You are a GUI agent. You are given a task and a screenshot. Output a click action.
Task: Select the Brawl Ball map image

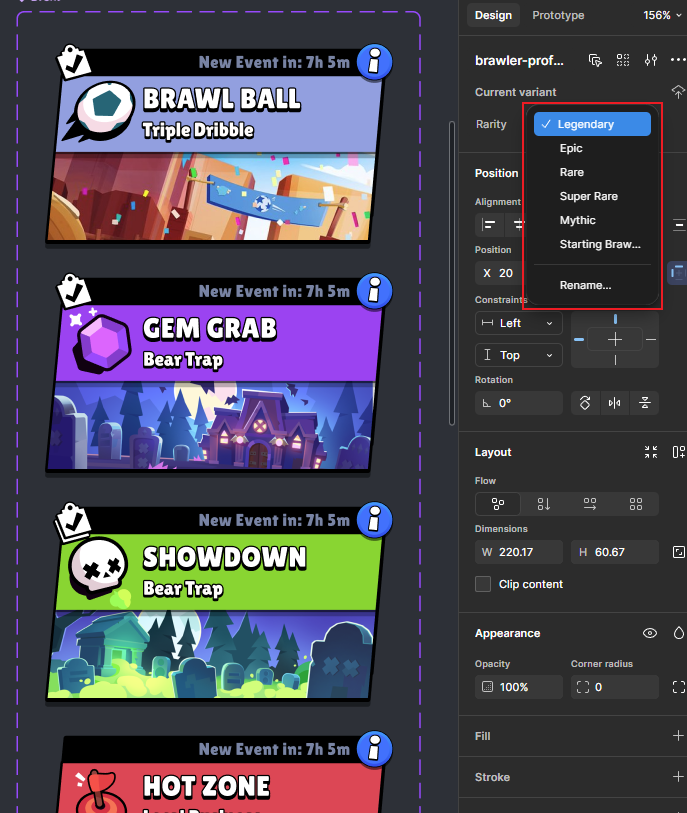click(x=211, y=197)
